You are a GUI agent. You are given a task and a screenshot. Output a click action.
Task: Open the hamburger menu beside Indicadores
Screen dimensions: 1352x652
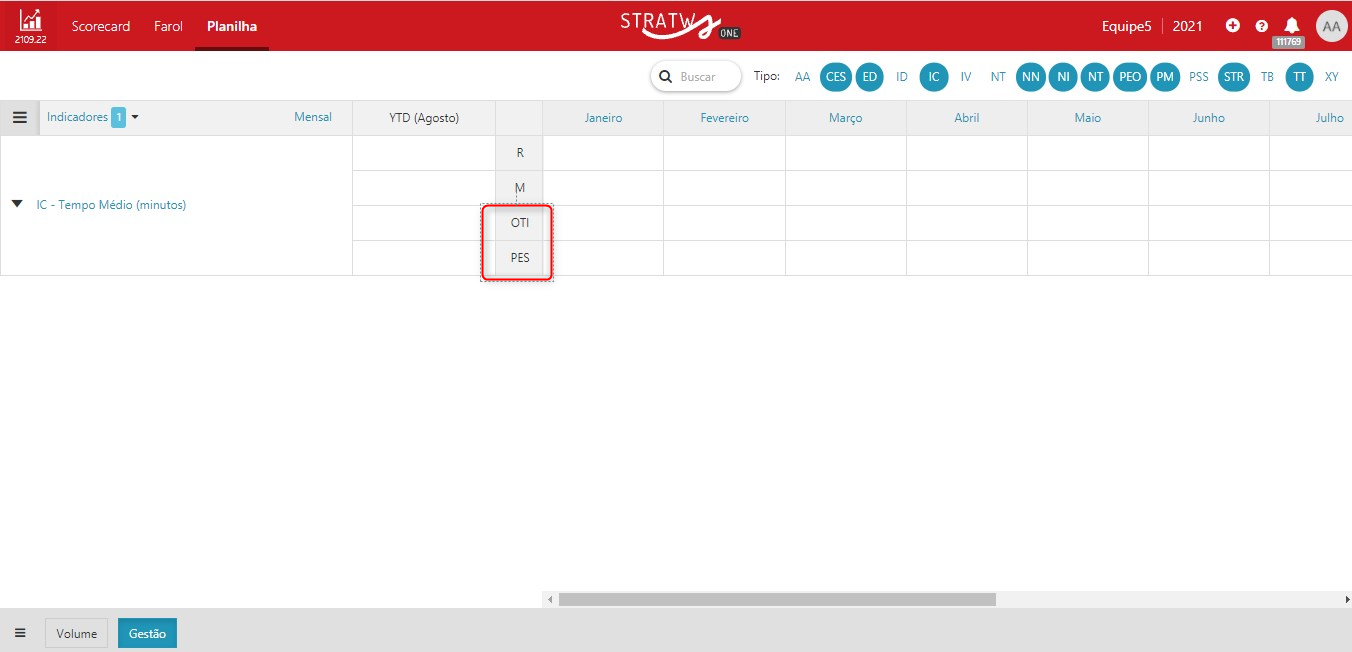[20, 117]
